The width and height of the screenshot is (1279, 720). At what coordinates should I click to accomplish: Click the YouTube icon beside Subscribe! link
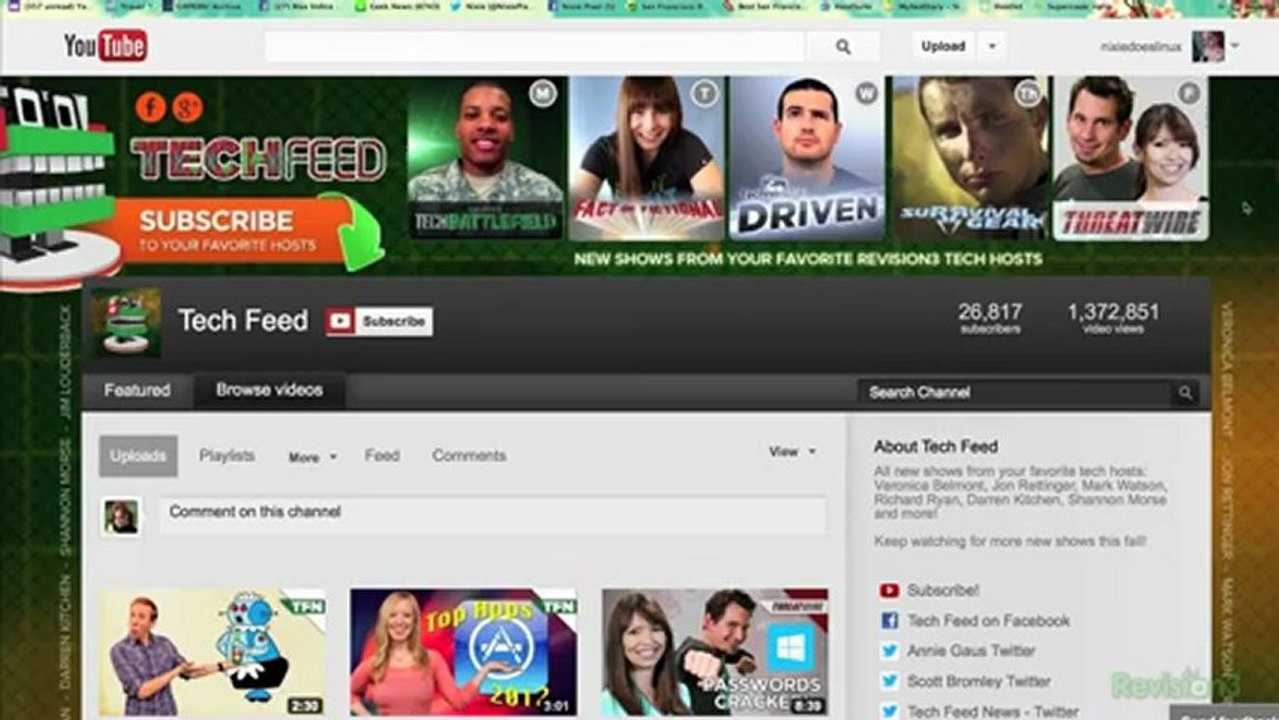[889, 590]
